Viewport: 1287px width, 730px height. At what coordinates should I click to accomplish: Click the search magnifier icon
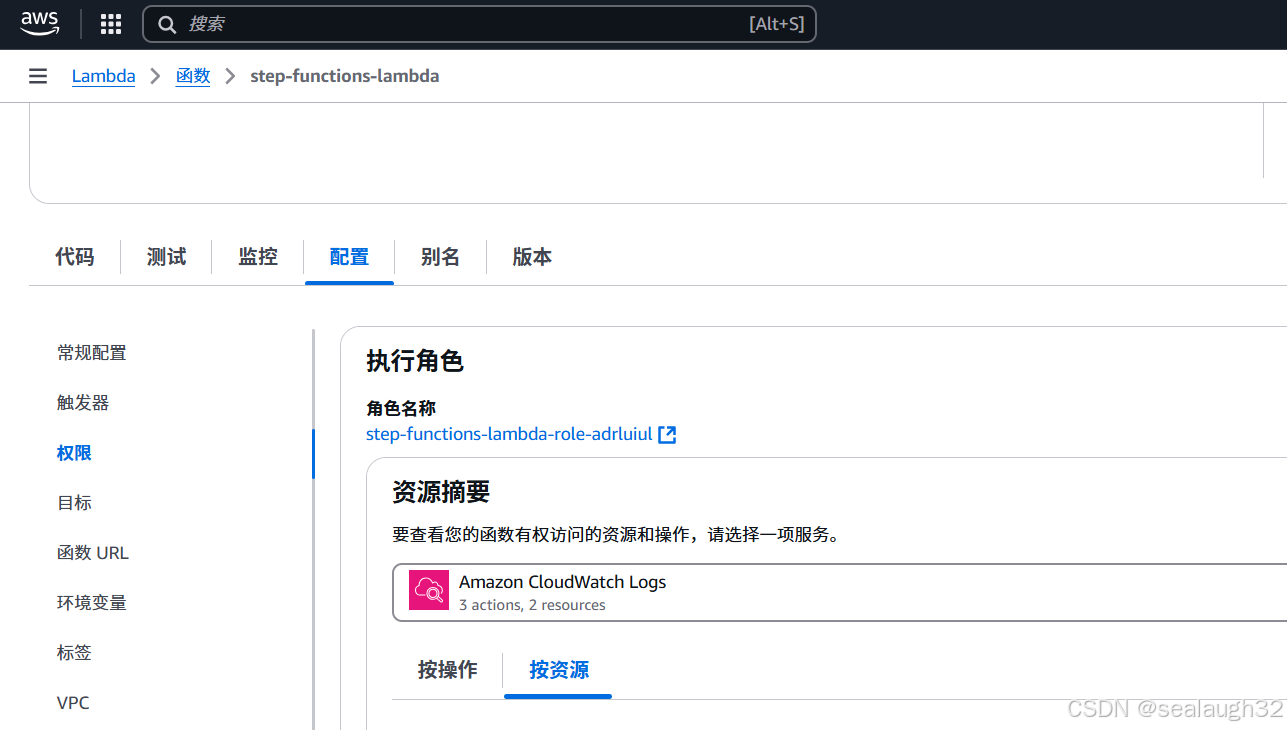[168, 24]
